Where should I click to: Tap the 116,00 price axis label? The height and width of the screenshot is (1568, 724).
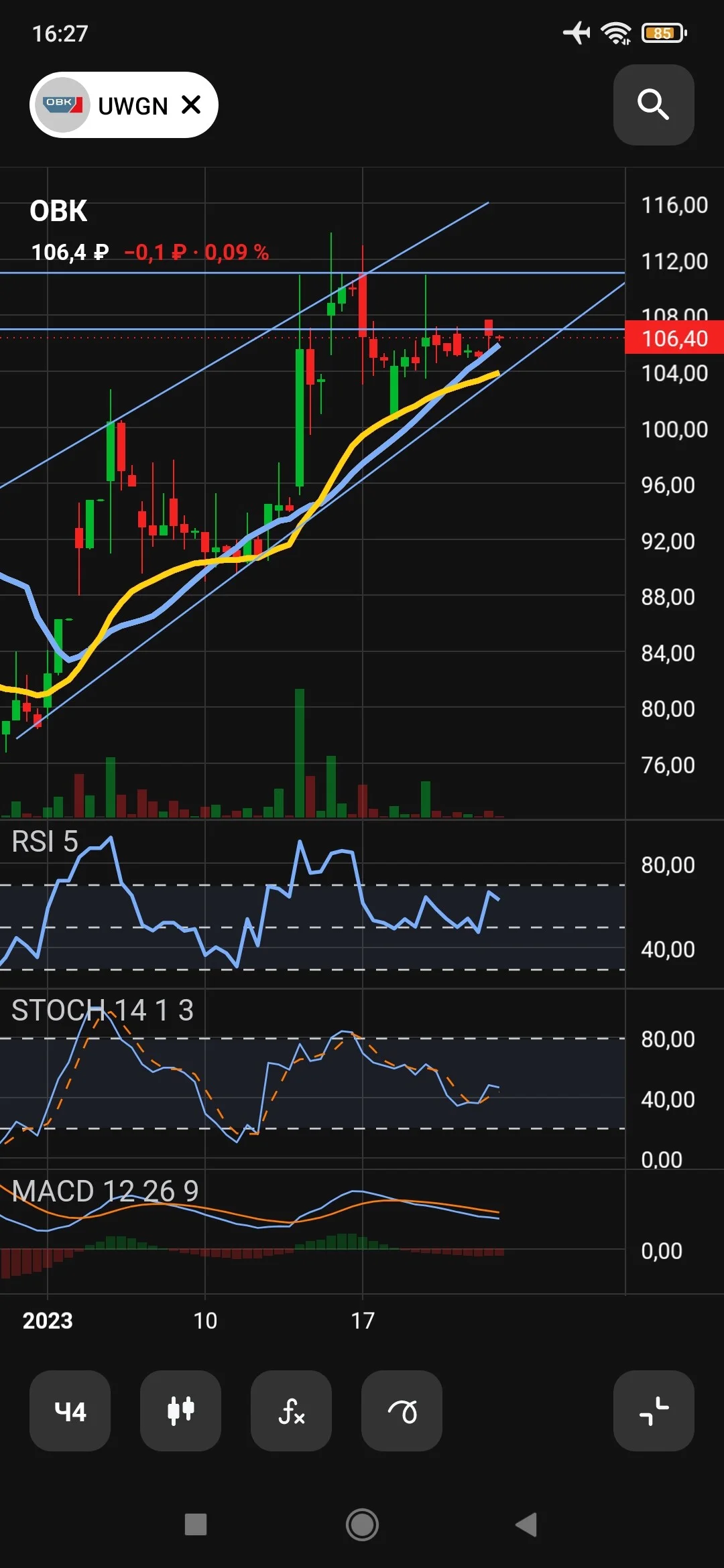674,205
